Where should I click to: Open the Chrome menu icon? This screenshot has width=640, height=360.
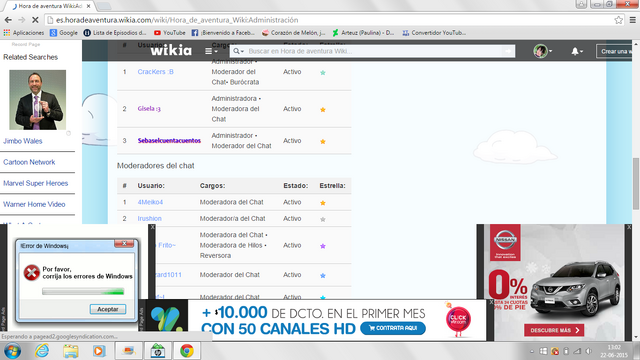tap(632, 20)
